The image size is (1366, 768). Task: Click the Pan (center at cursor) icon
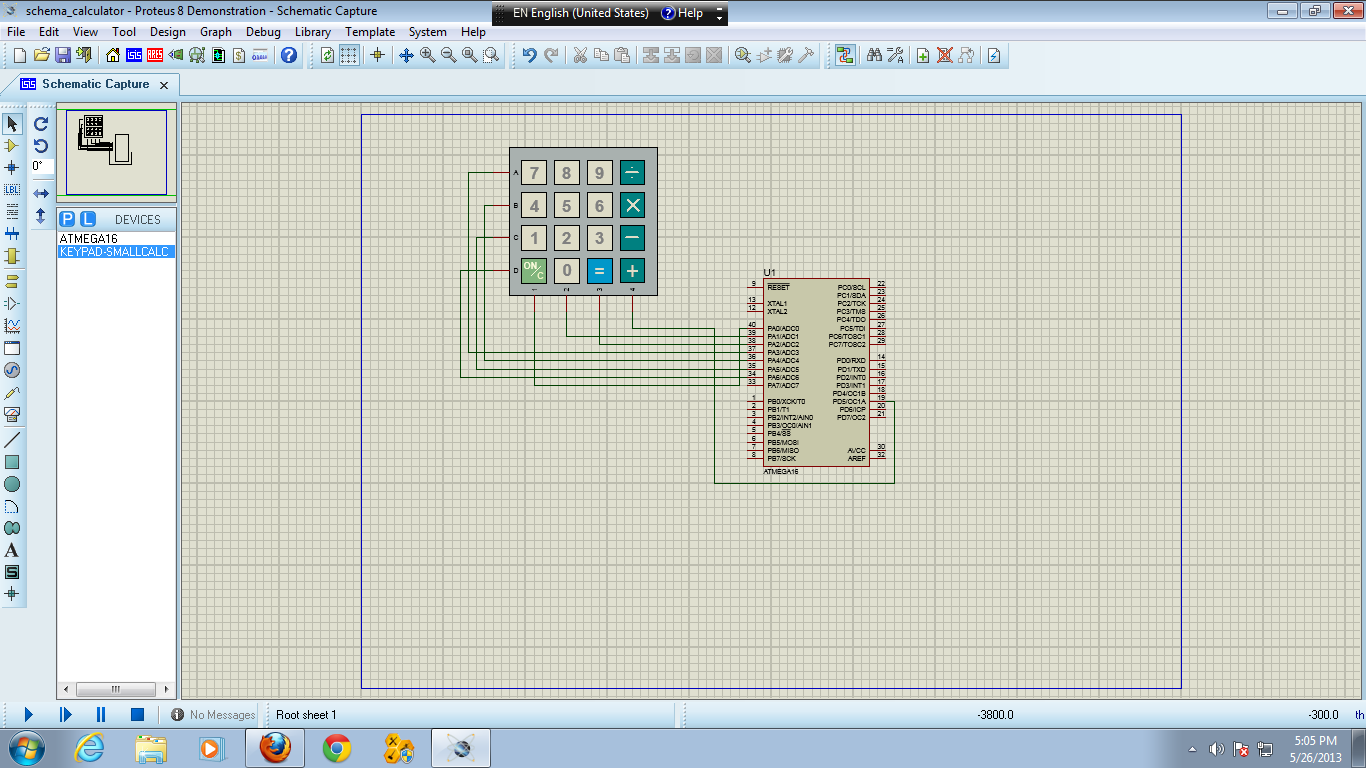click(x=406, y=55)
